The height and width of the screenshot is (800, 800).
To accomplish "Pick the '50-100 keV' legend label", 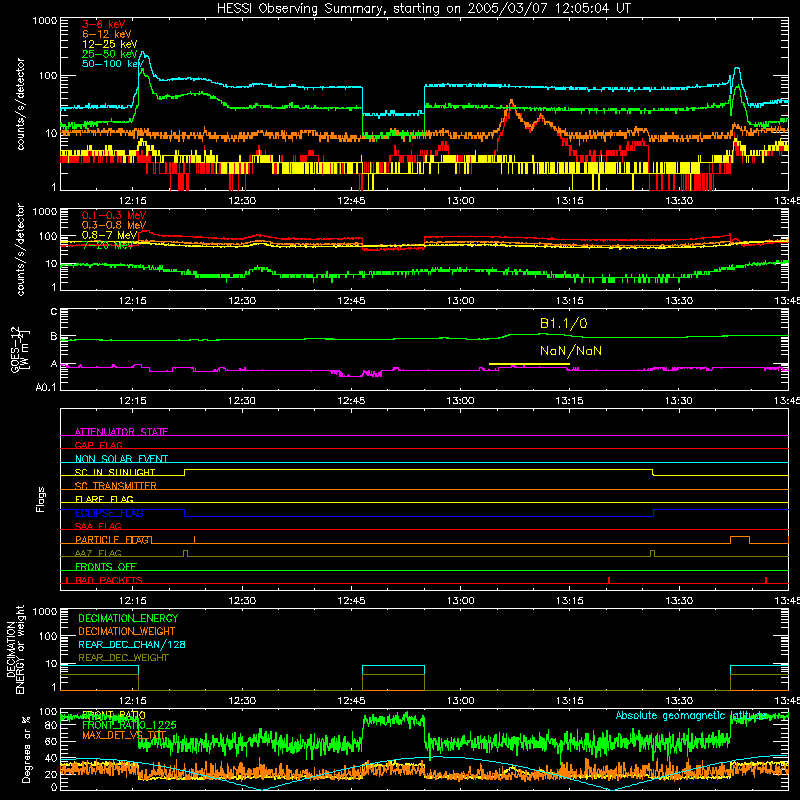I will click(x=112, y=64).
